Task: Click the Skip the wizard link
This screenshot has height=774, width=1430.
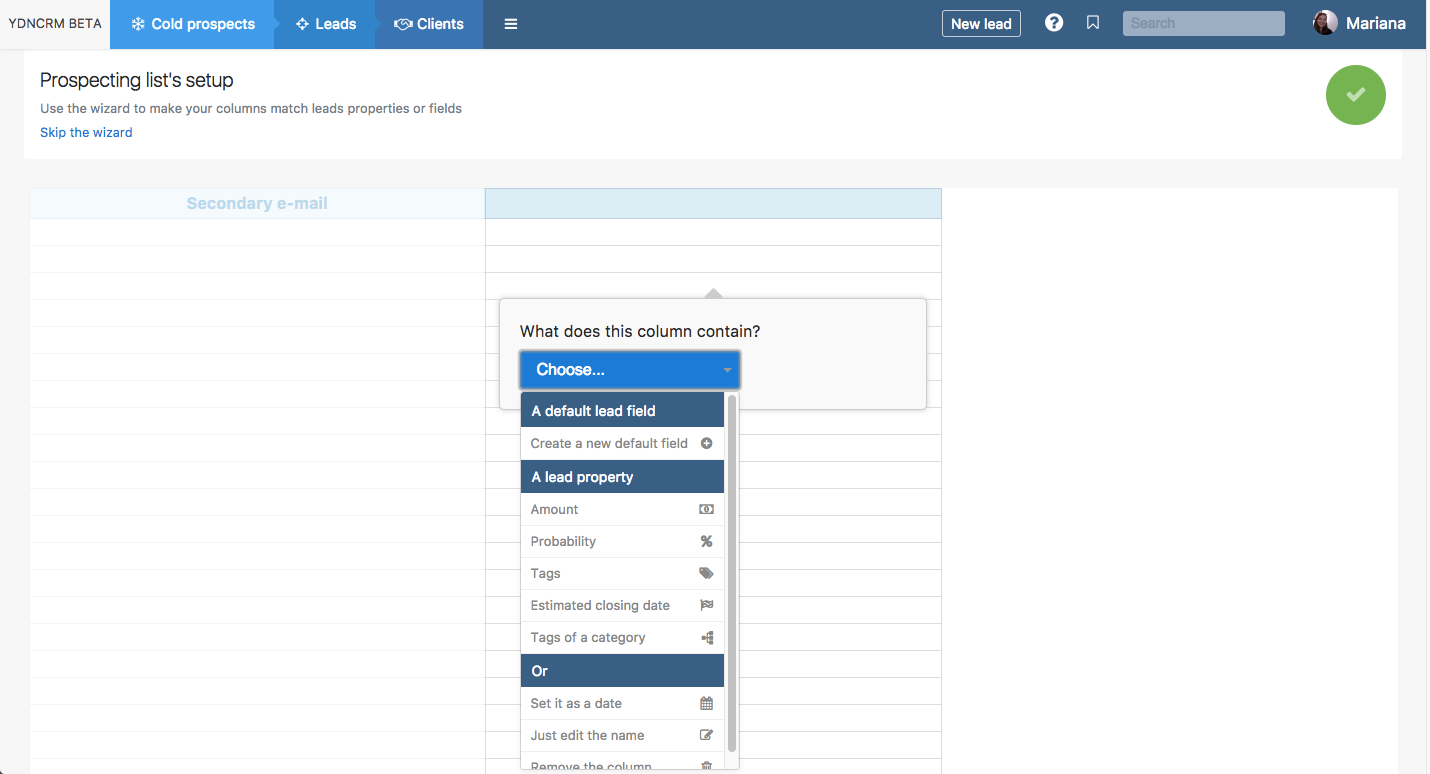Action: coord(86,132)
